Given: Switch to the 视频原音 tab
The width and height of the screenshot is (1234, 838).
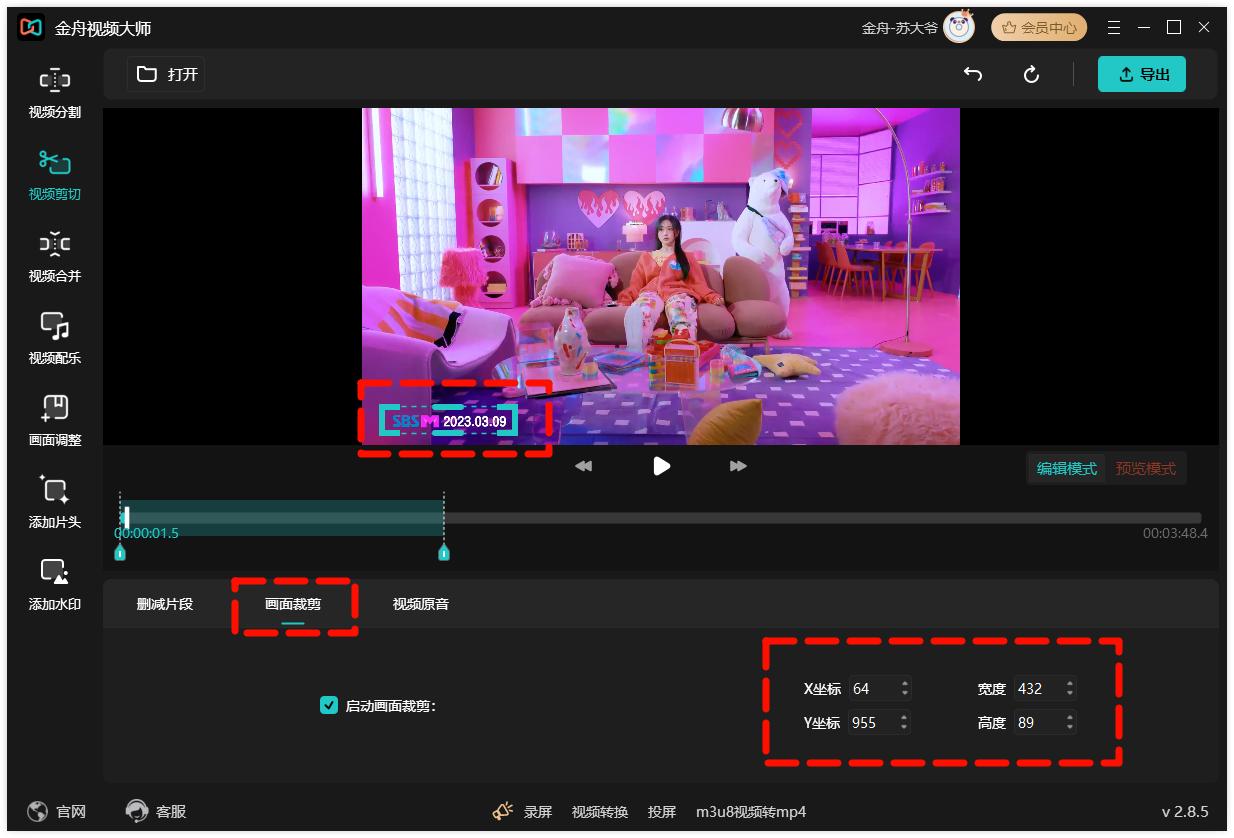Looking at the screenshot, I should point(421,604).
